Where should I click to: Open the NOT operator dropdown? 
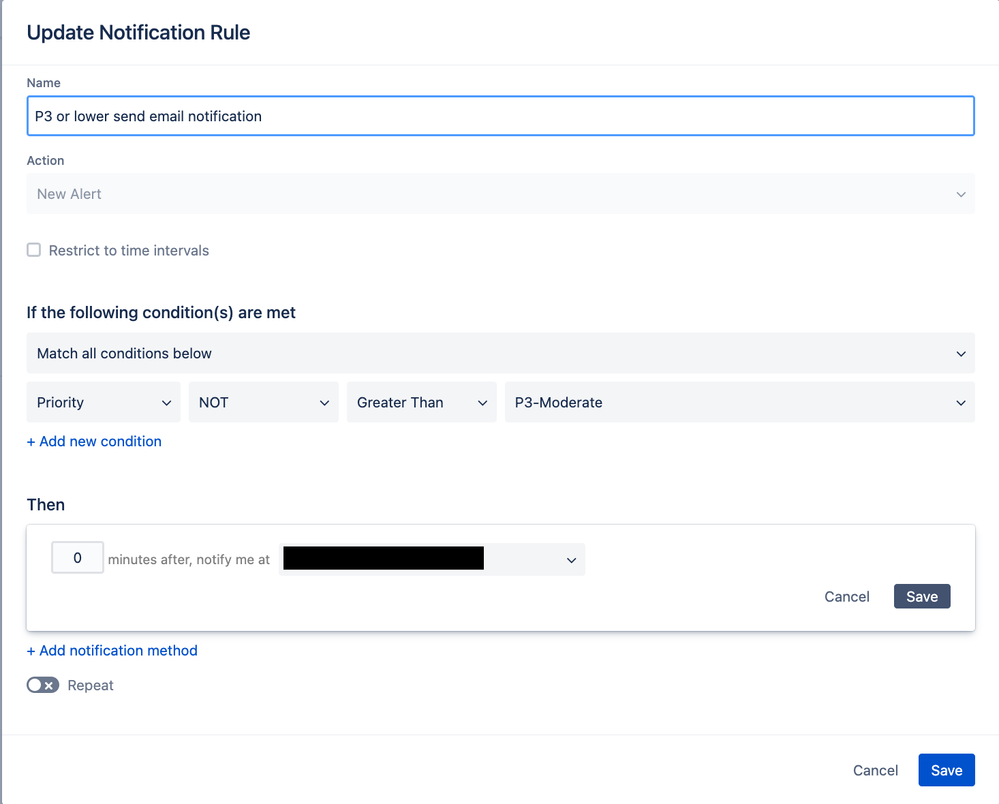pyautogui.click(x=263, y=402)
